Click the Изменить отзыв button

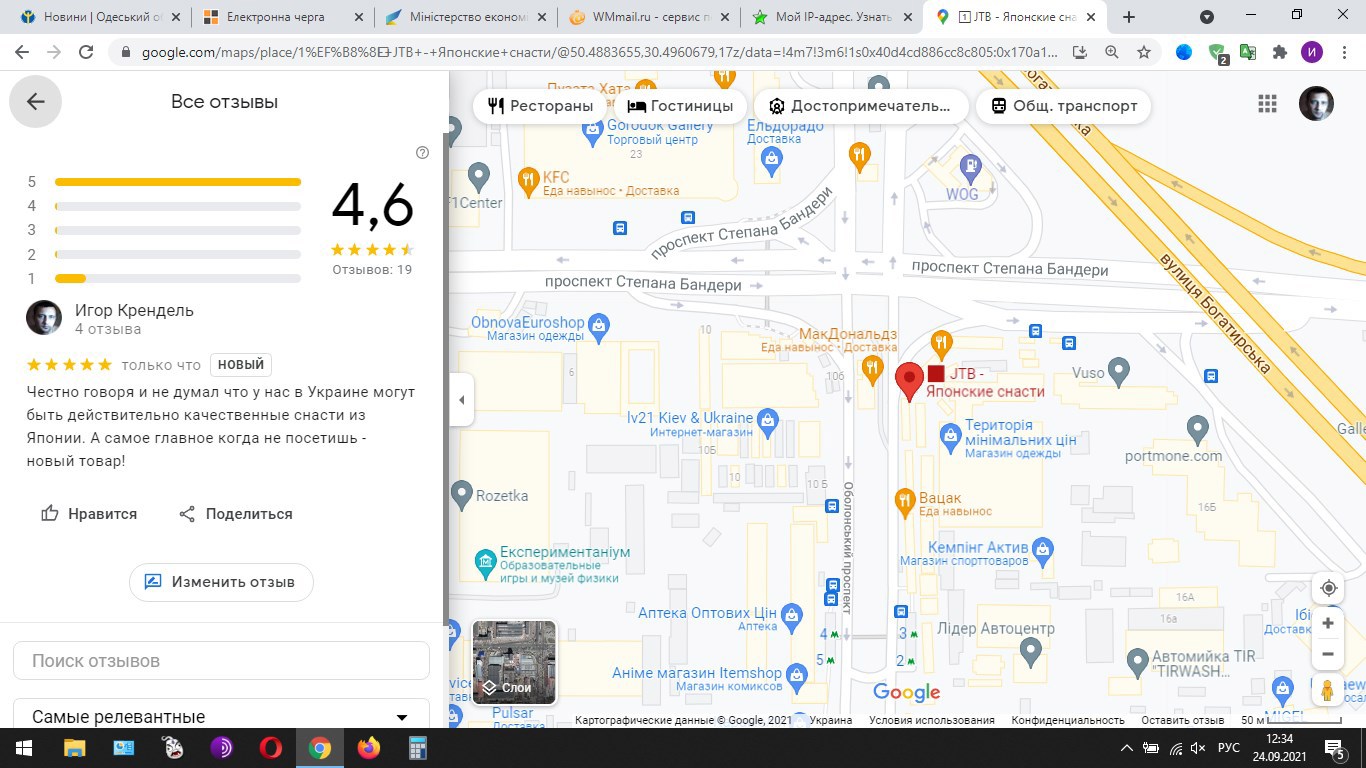(221, 582)
